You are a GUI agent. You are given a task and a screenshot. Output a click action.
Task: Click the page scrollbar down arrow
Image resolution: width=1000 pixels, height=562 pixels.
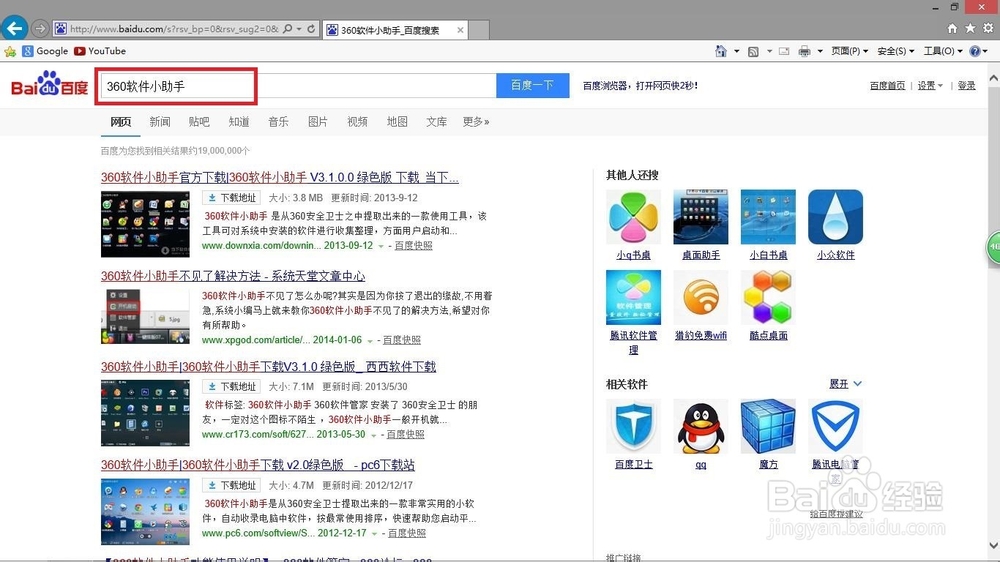click(x=994, y=545)
